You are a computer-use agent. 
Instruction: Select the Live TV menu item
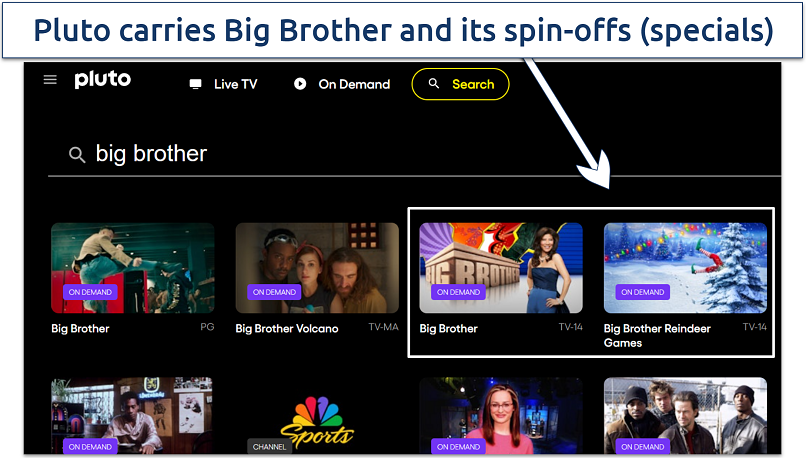[224, 84]
